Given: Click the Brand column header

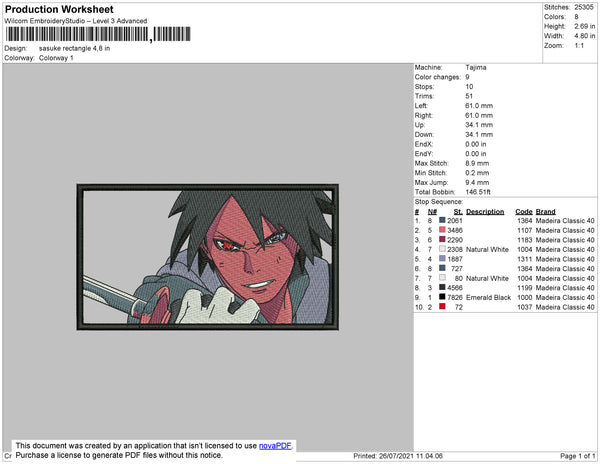Looking at the screenshot, I should [x=545, y=212].
